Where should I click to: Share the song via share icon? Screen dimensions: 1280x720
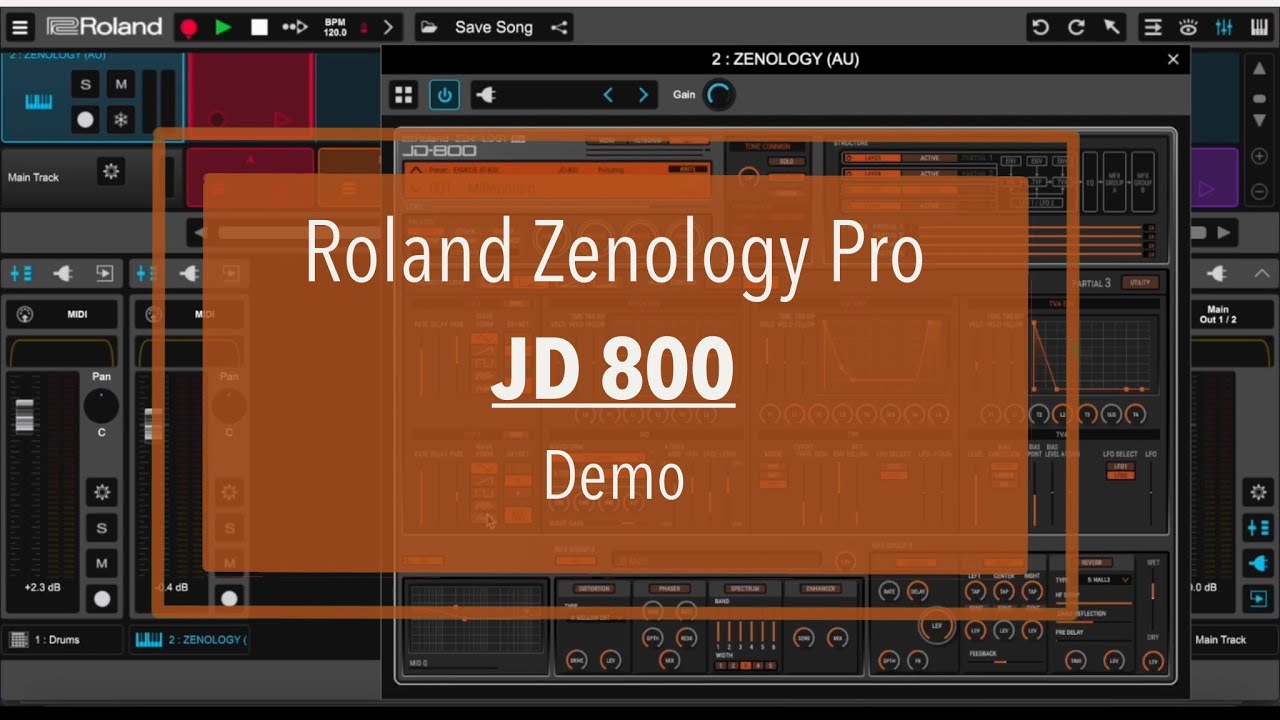tap(559, 27)
